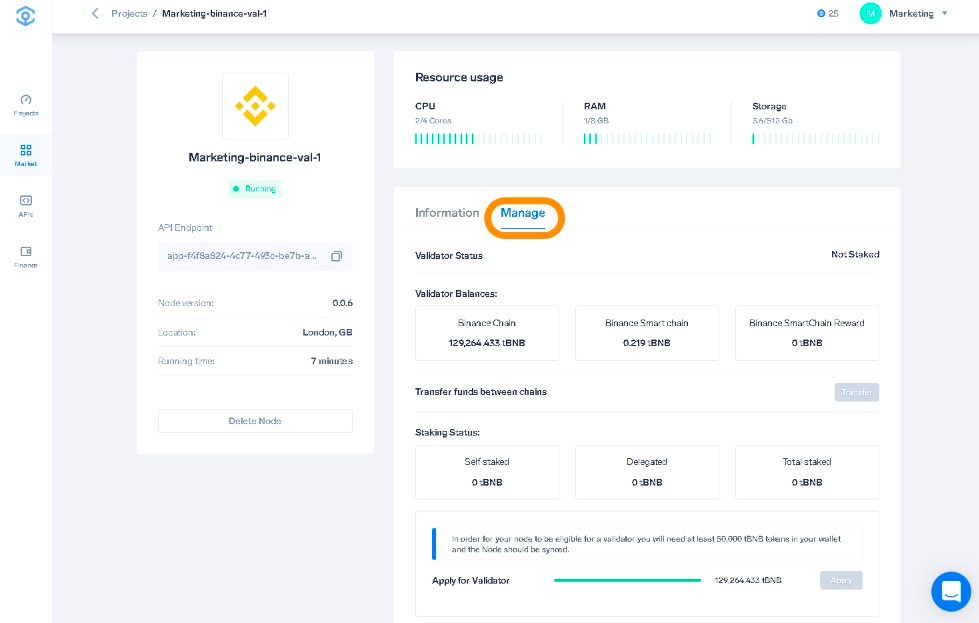The width and height of the screenshot is (979, 623).
Task: Click the RAM usage bar
Action: tap(647, 139)
